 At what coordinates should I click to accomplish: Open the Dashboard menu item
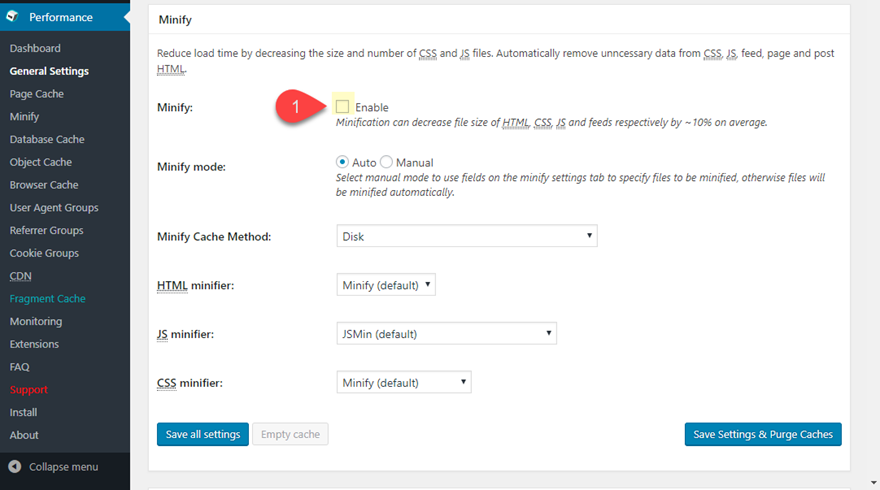(x=35, y=48)
